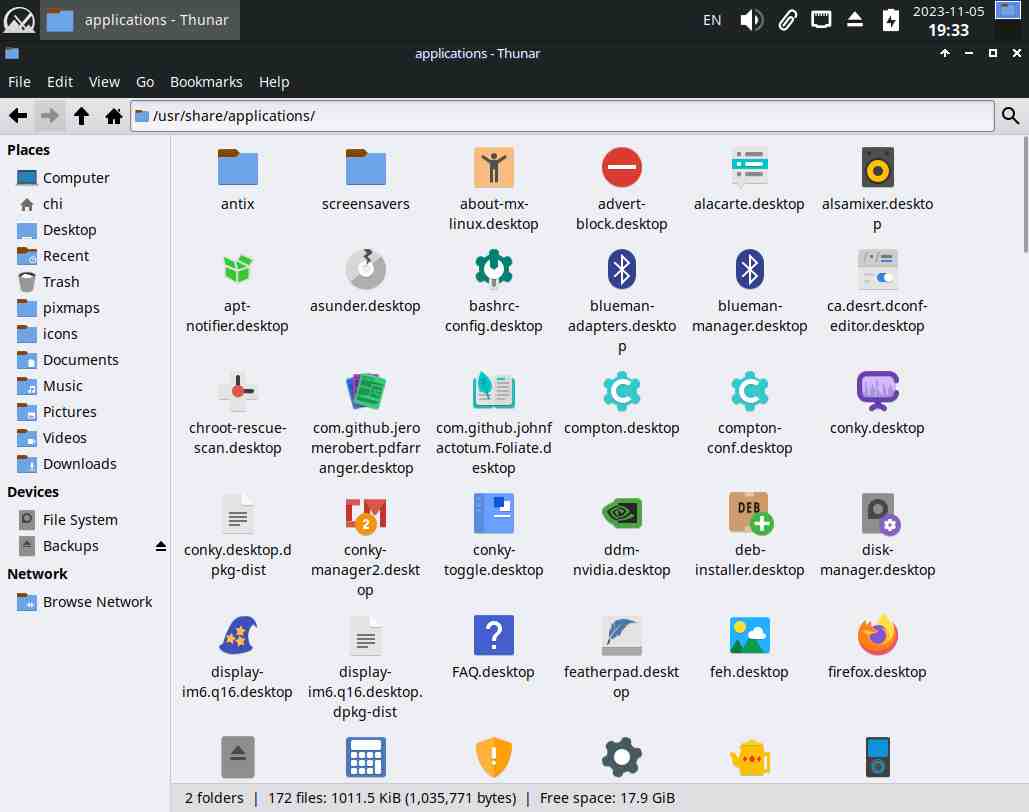Select display-im6.q16.desktop wizard icon
The height and width of the screenshot is (812, 1029).
tap(237, 635)
